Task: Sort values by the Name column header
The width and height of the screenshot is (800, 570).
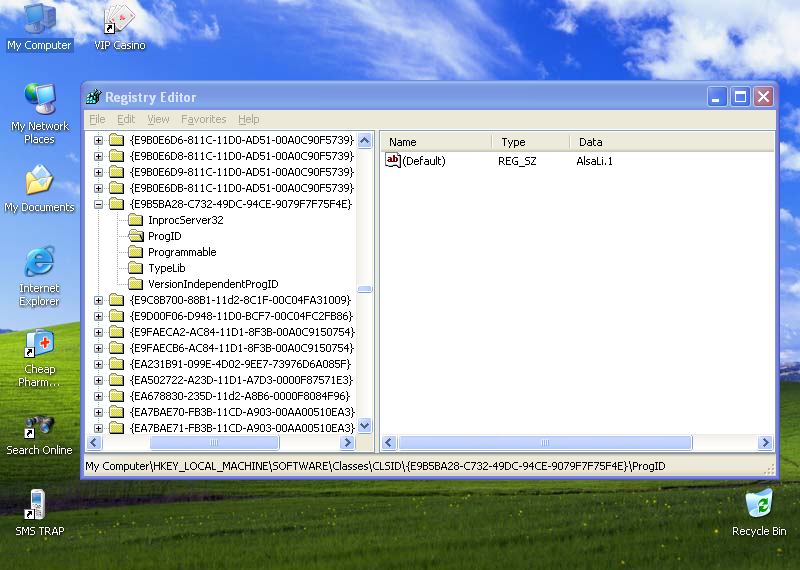Action: coord(436,142)
